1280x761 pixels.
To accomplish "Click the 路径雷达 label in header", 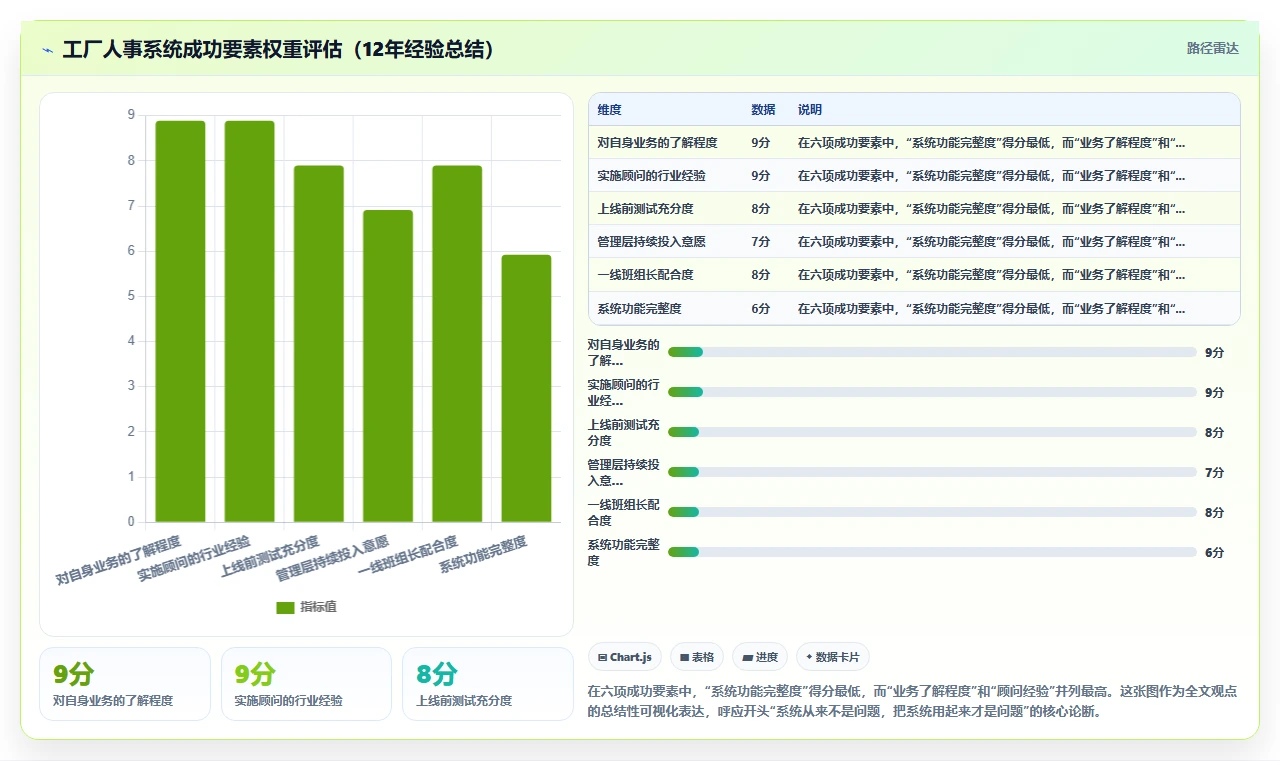I will click(1212, 48).
